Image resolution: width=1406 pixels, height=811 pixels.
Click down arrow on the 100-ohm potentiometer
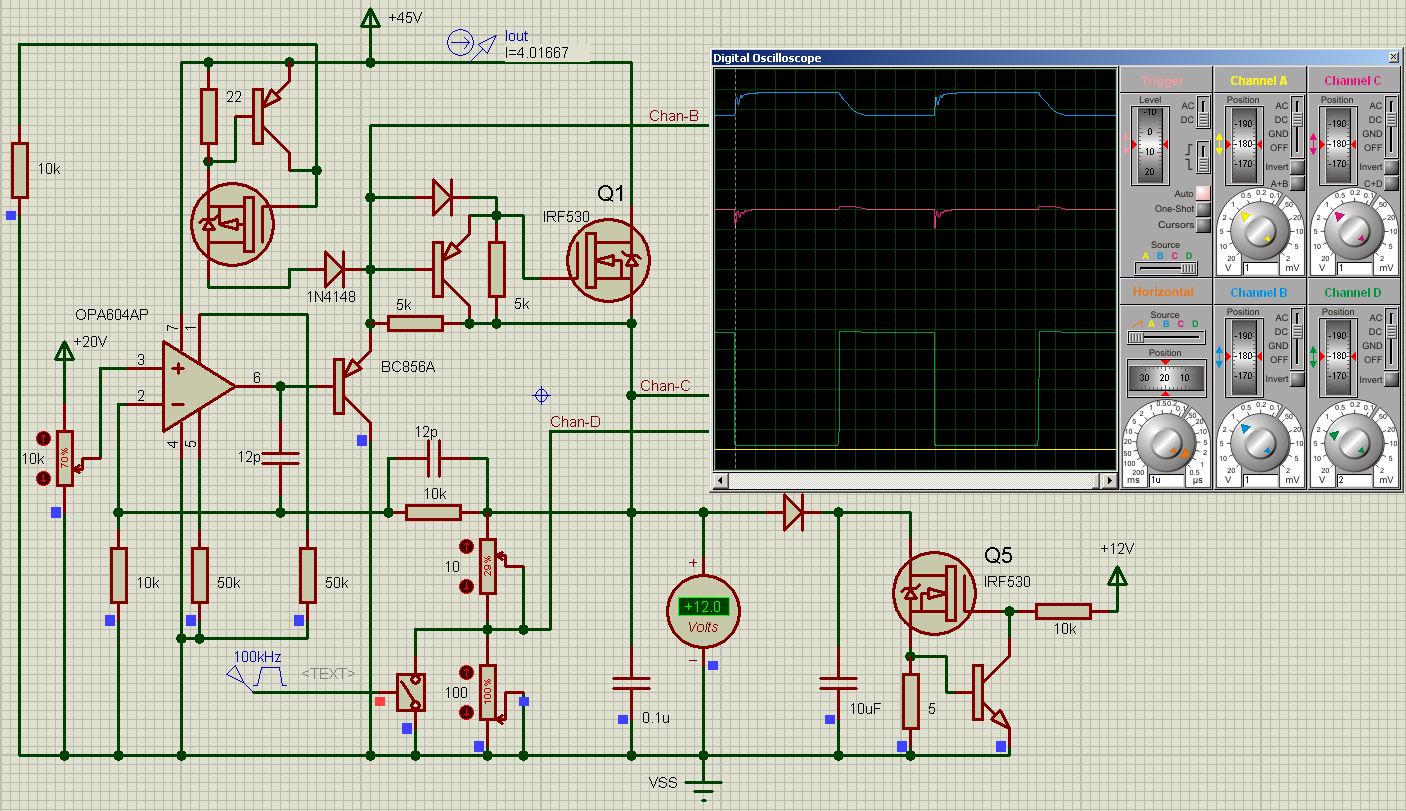[465, 712]
